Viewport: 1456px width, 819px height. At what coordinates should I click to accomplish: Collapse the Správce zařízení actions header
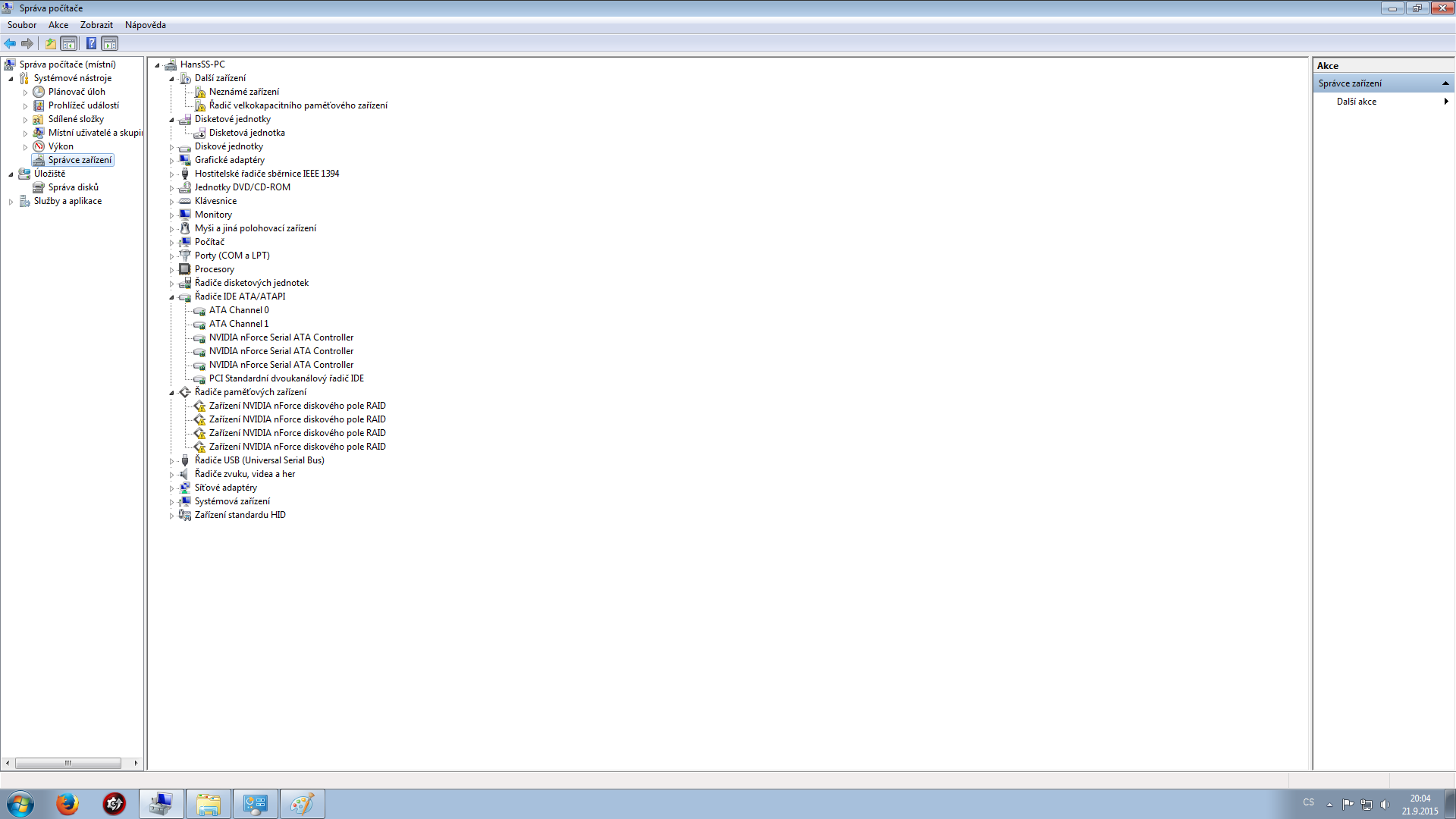[1445, 83]
